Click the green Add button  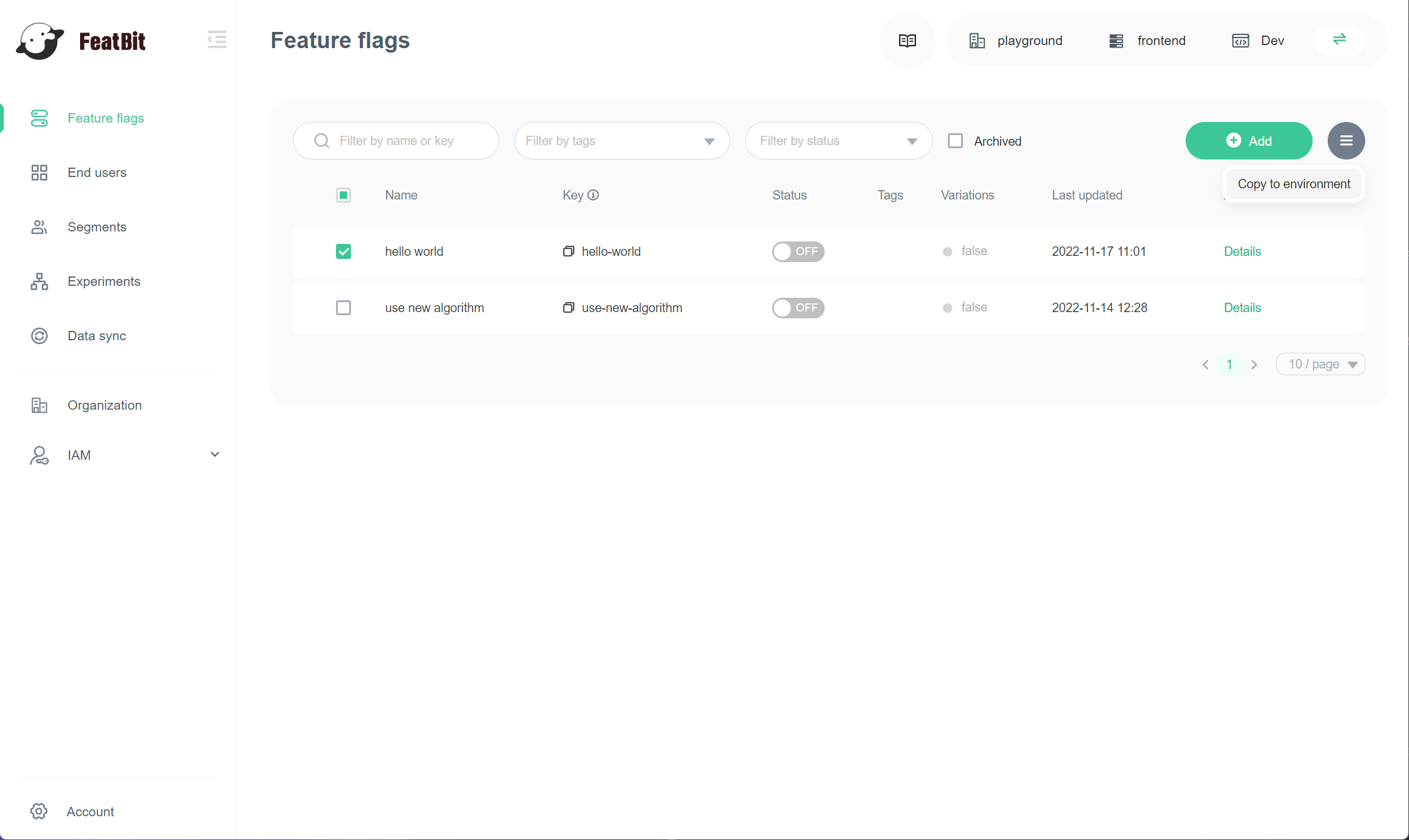[x=1248, y=141]
